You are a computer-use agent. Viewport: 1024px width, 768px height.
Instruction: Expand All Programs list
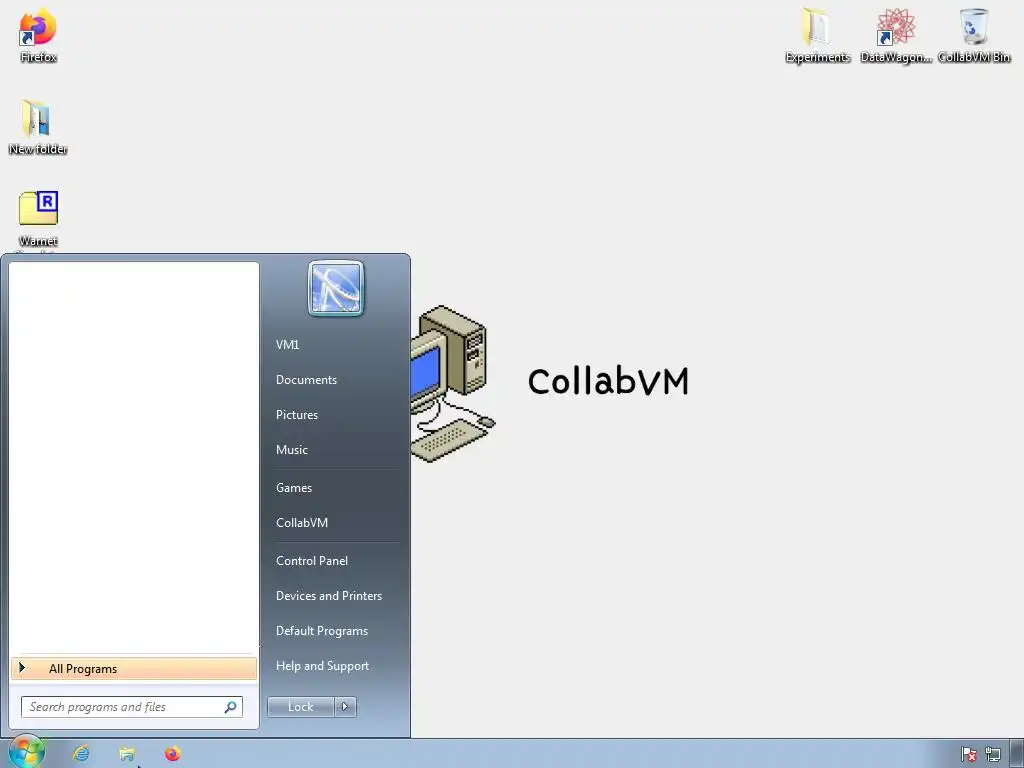(134, 669)
